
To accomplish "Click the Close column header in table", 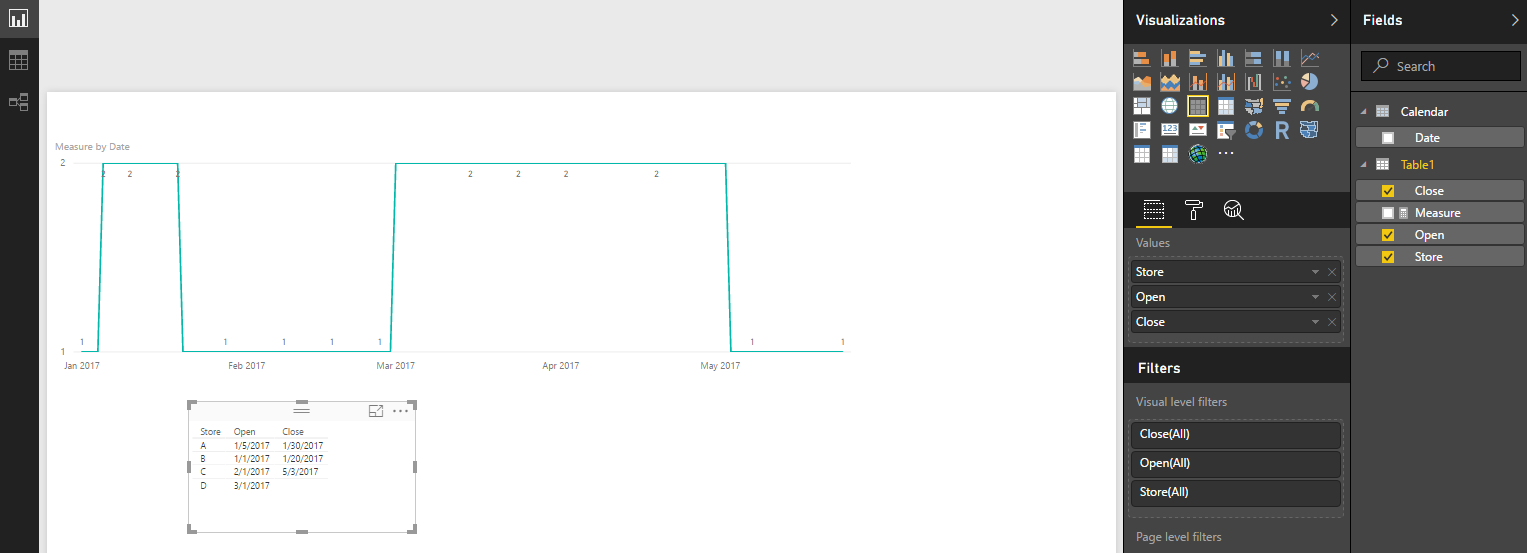I will click(293, 432).
